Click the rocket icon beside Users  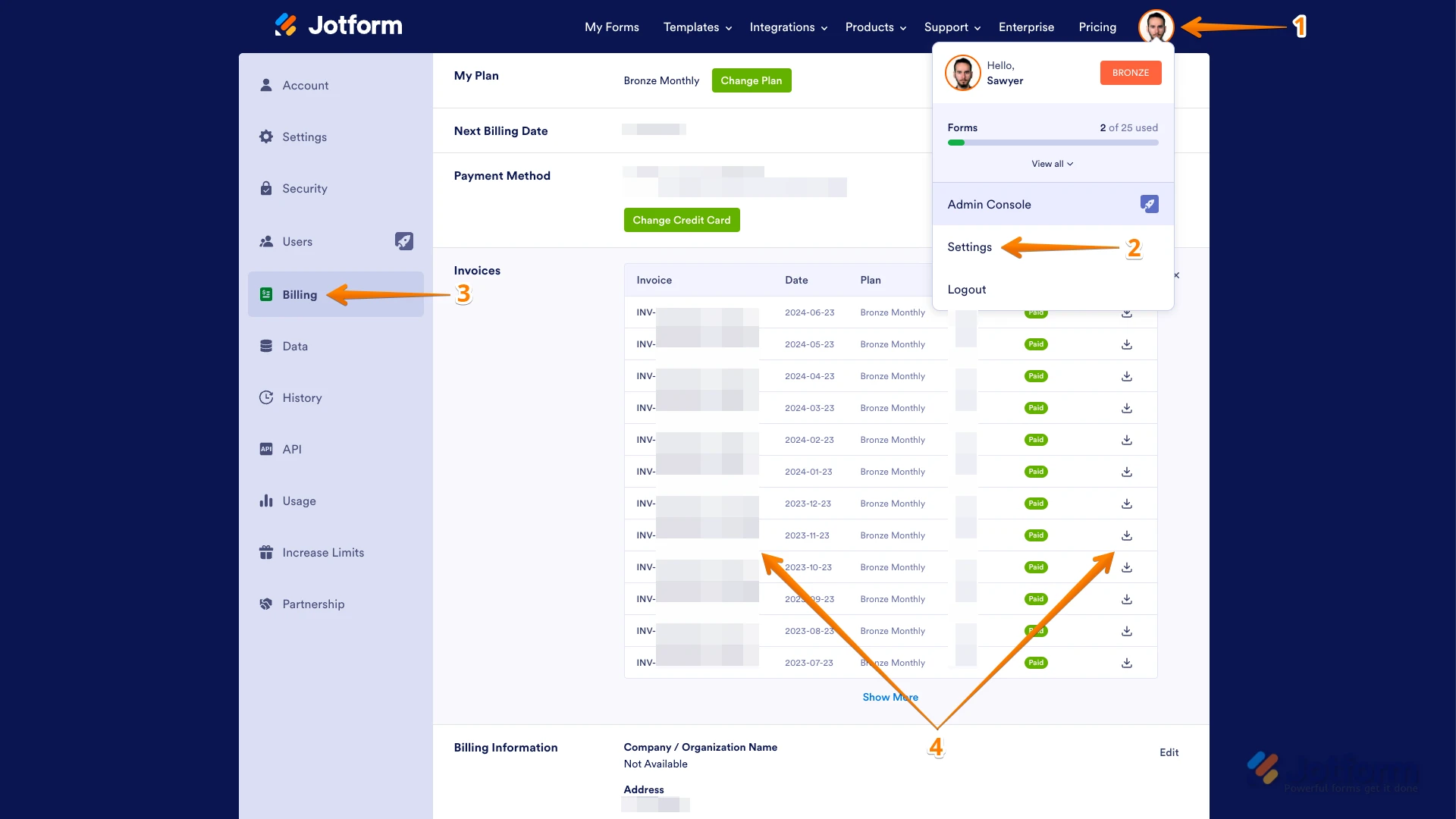pos(403,241)
